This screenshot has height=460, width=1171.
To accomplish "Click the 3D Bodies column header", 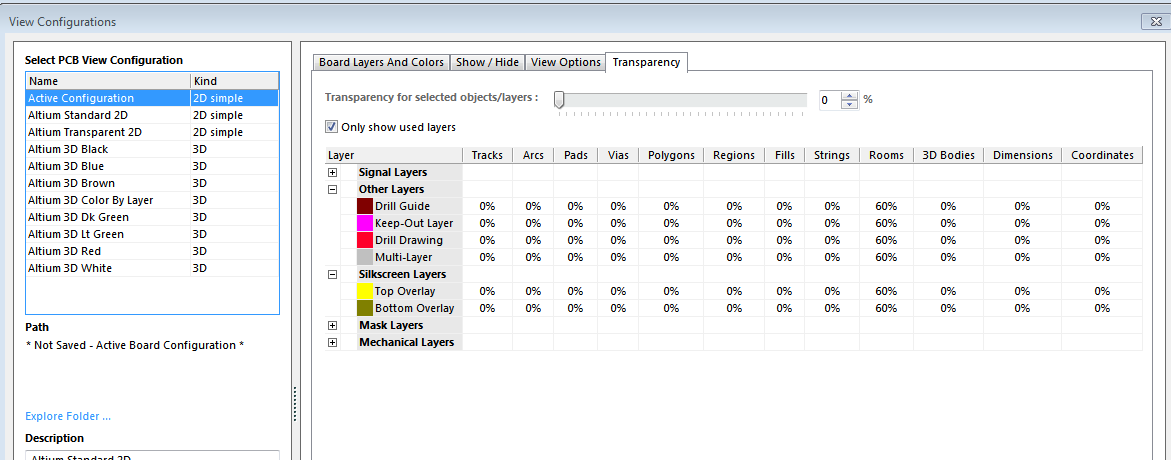I will (948, 155).
